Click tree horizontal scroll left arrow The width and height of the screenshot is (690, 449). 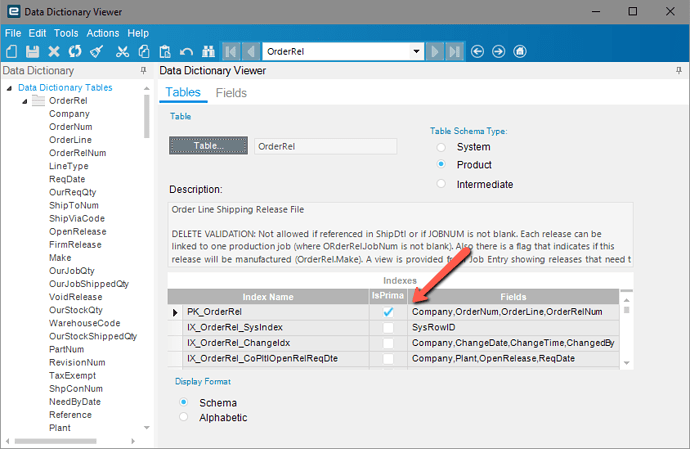tap(7, 441)
